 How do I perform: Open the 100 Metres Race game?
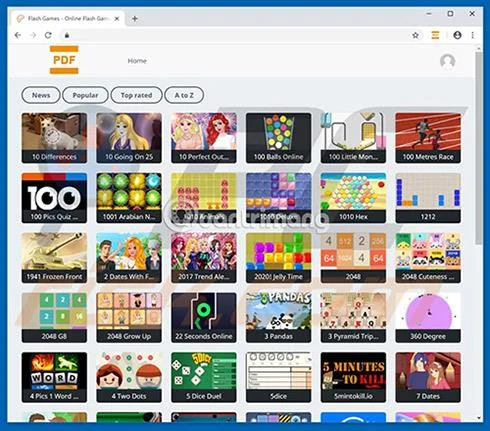click(x=428, y=138)
